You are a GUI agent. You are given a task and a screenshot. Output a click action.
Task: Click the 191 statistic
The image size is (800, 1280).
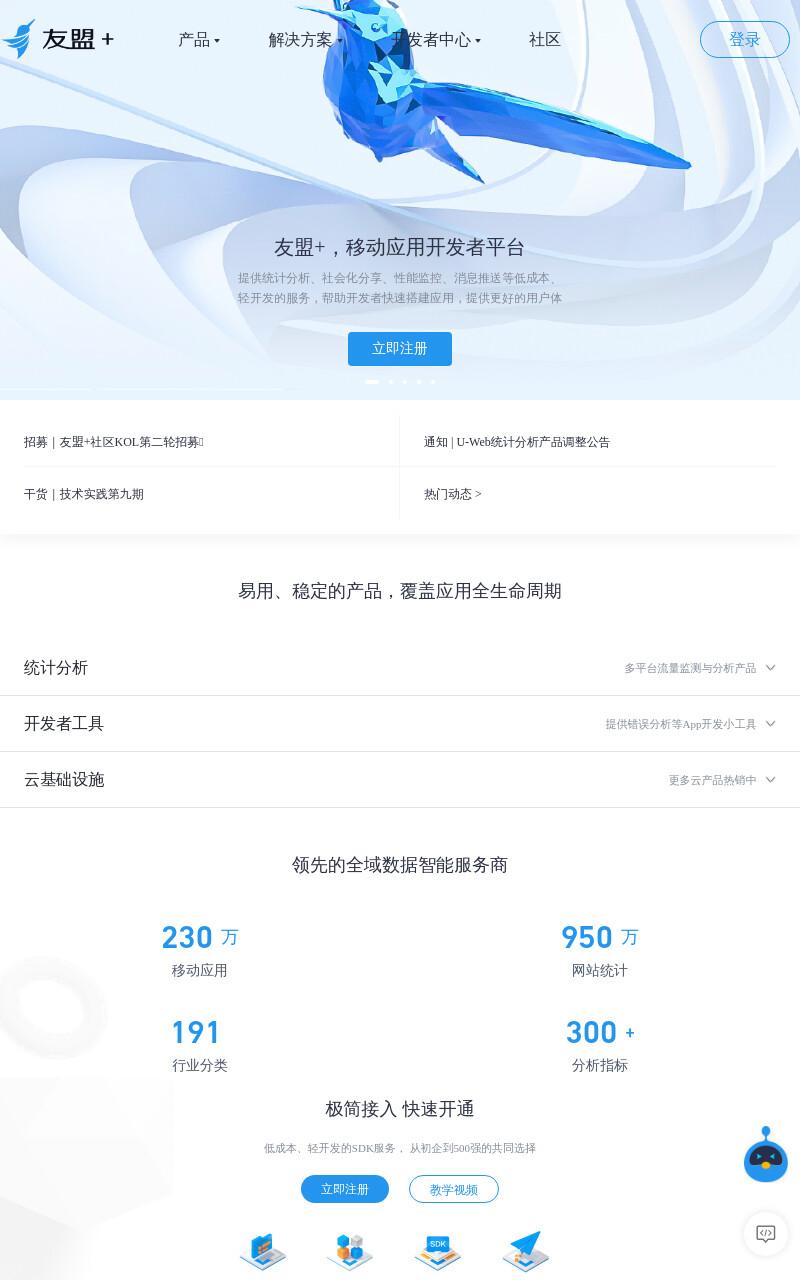pos(196,1032)
